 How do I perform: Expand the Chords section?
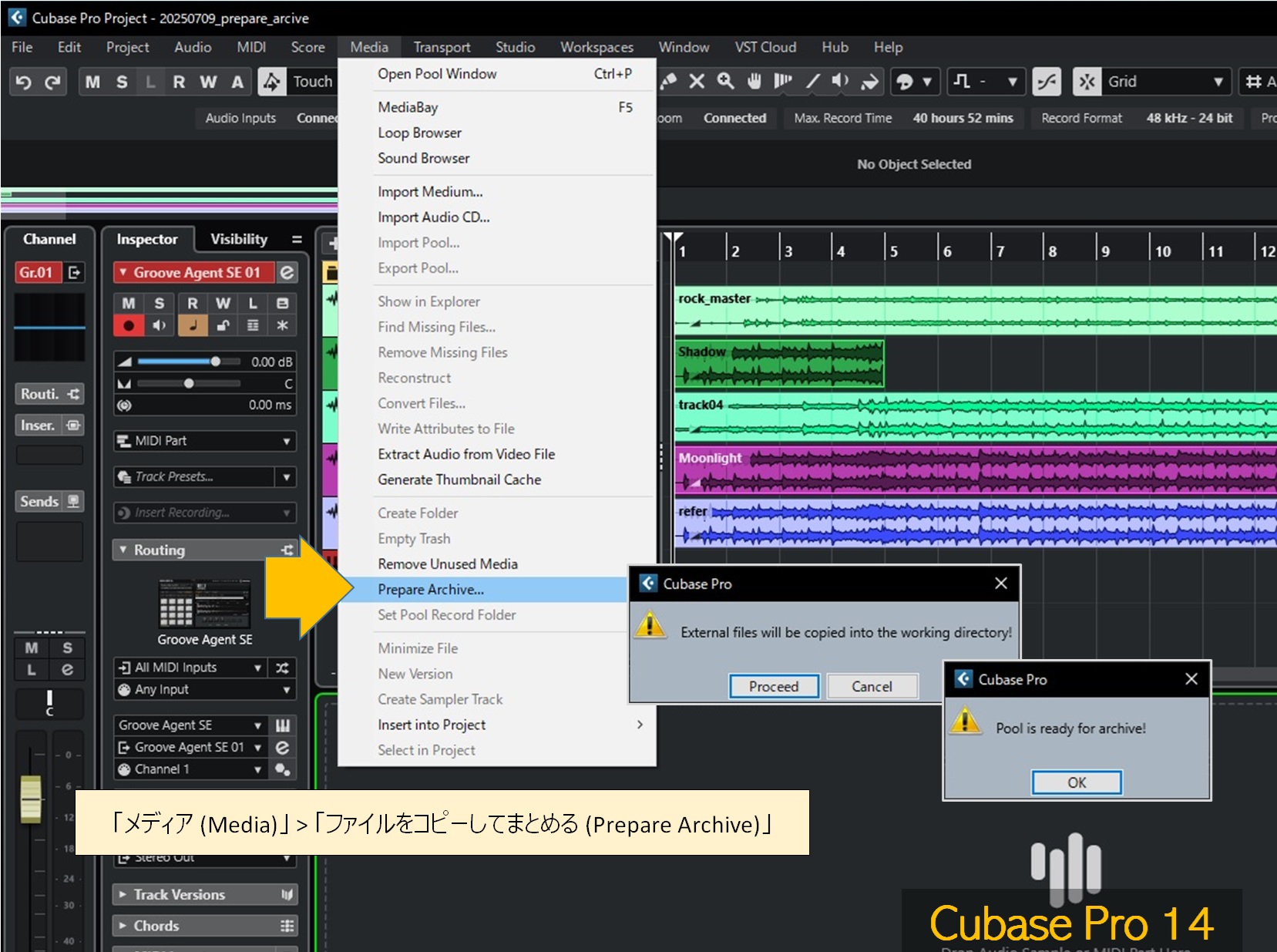pos(123,925)
